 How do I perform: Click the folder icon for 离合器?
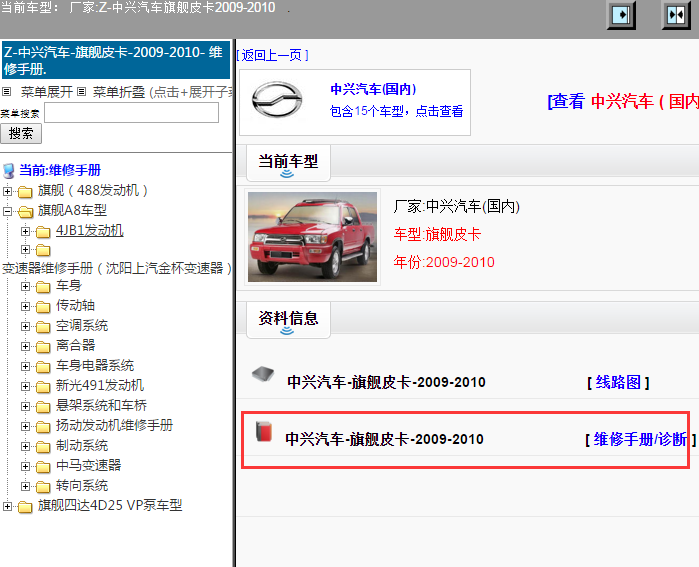pyautogui.click(x=43, y=346)
